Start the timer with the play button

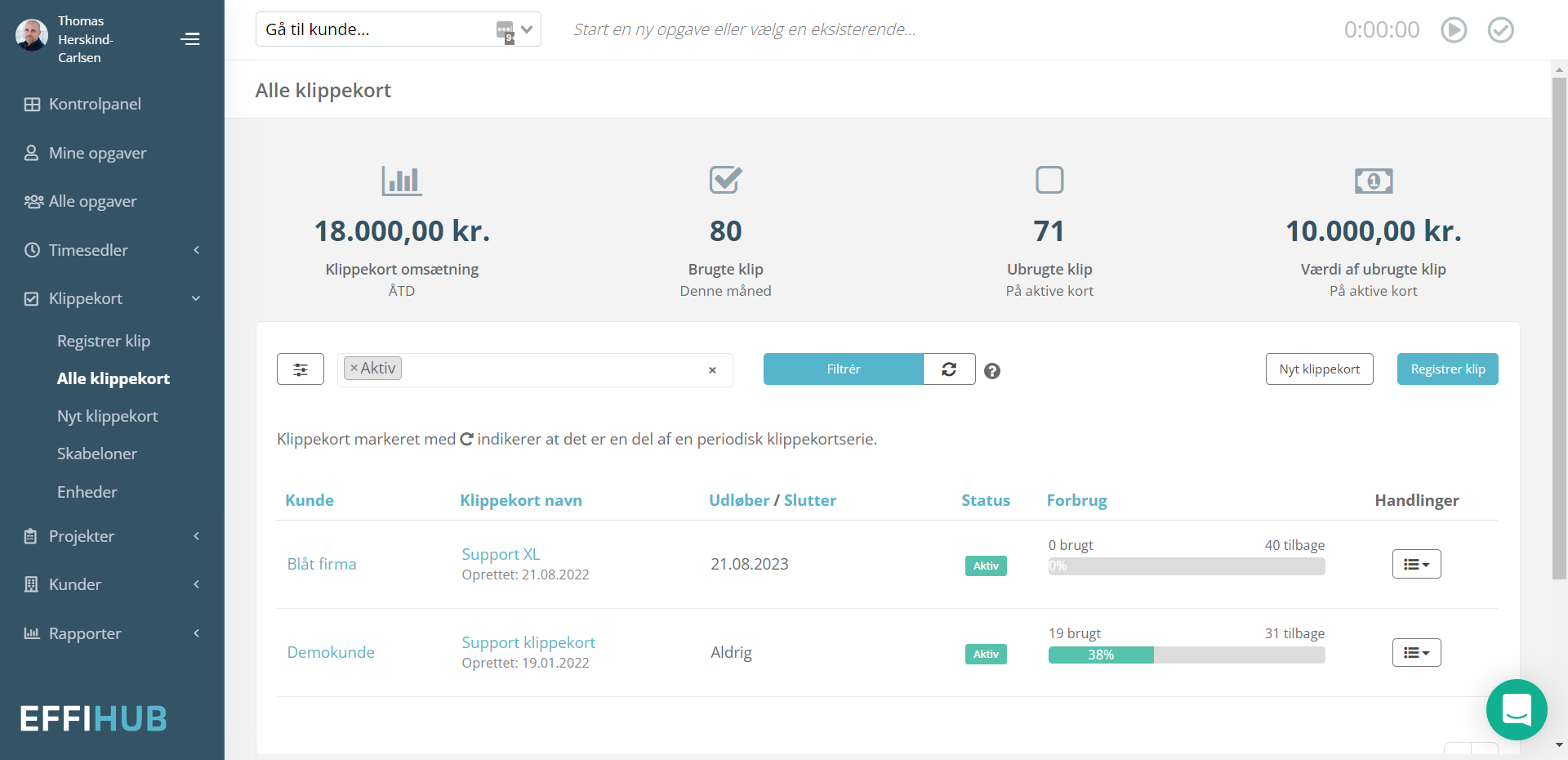(x=1454, y=30)
